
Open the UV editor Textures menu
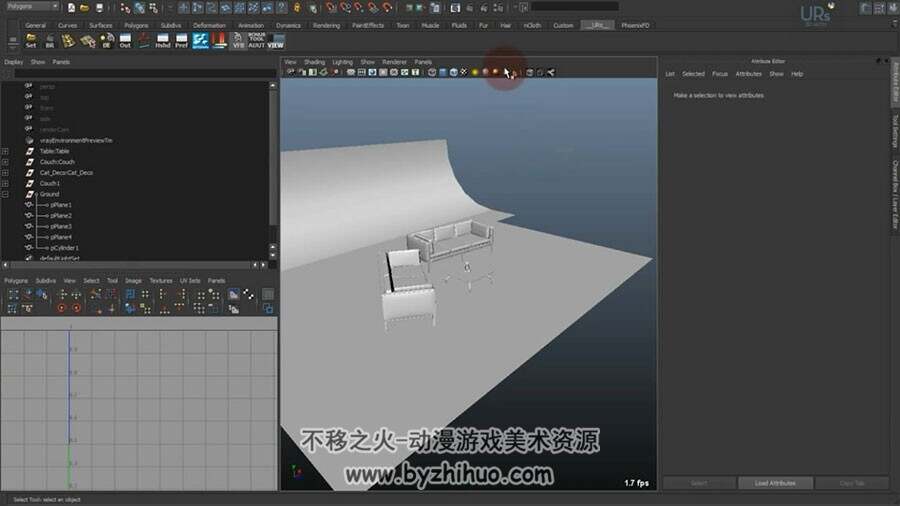(161, 281)
